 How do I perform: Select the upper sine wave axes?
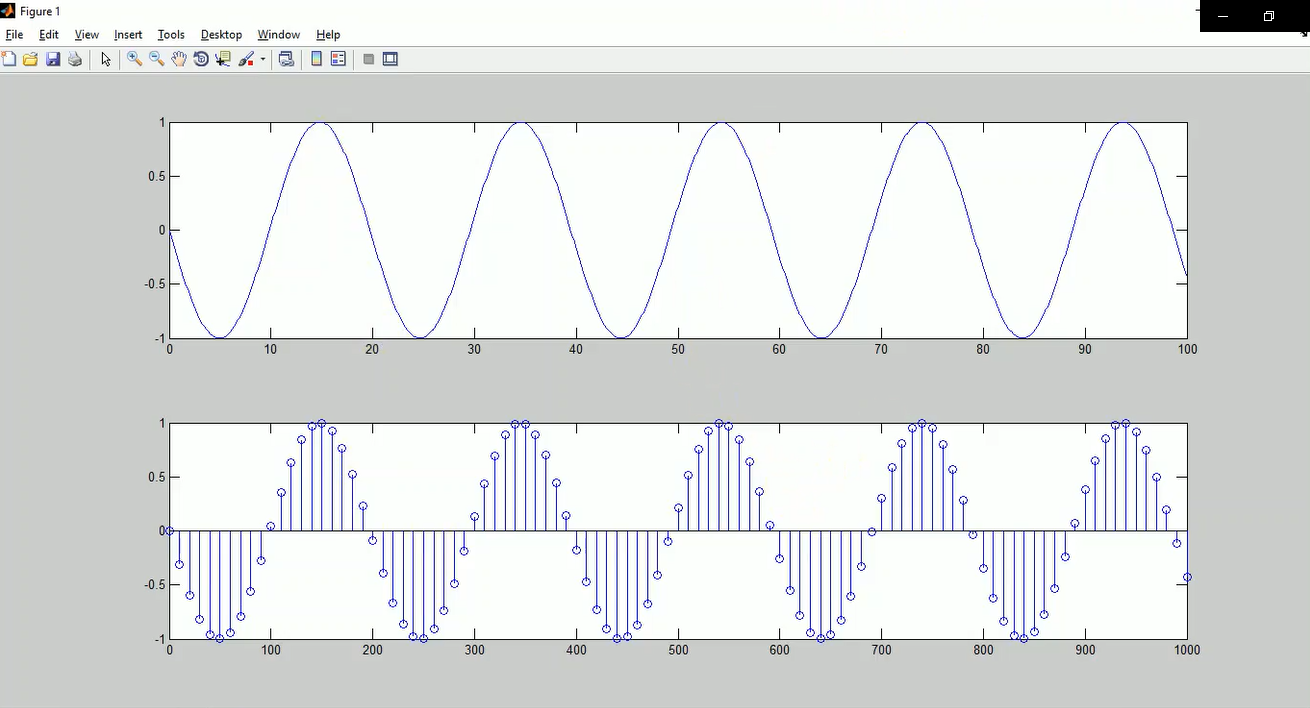[x=678, y=230]
